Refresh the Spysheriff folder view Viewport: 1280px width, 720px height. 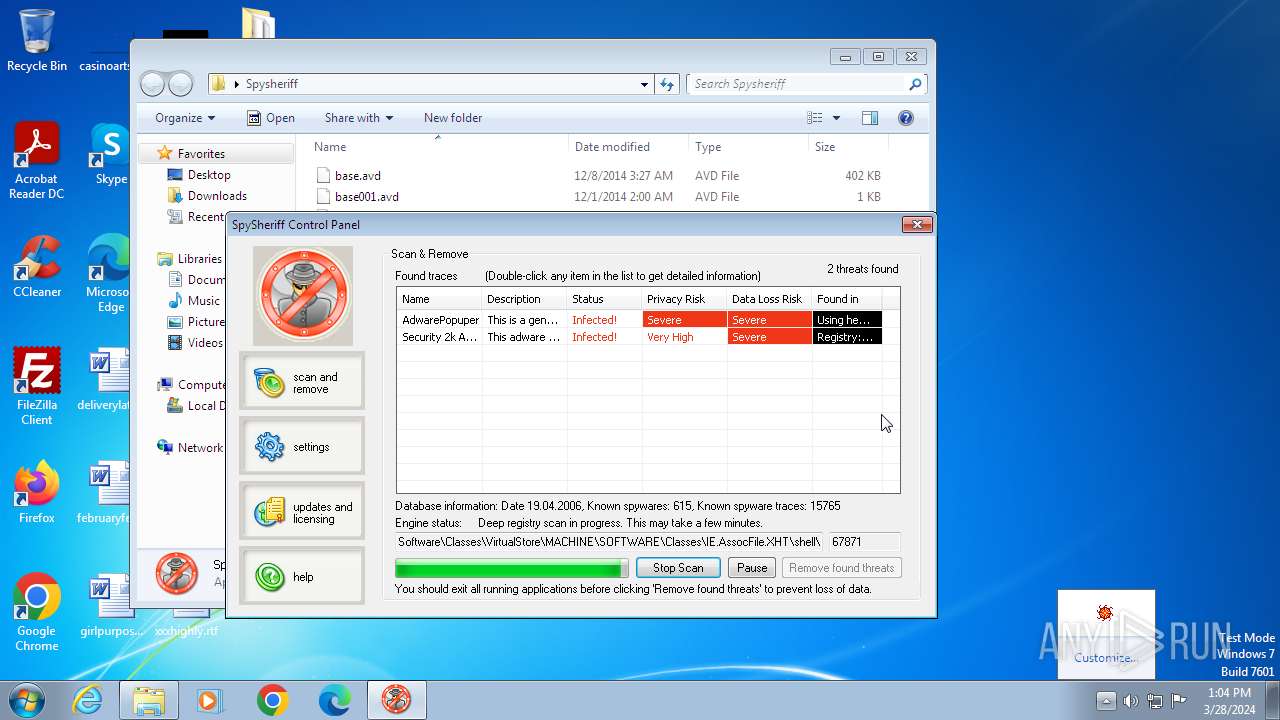[x=667, y=84]
